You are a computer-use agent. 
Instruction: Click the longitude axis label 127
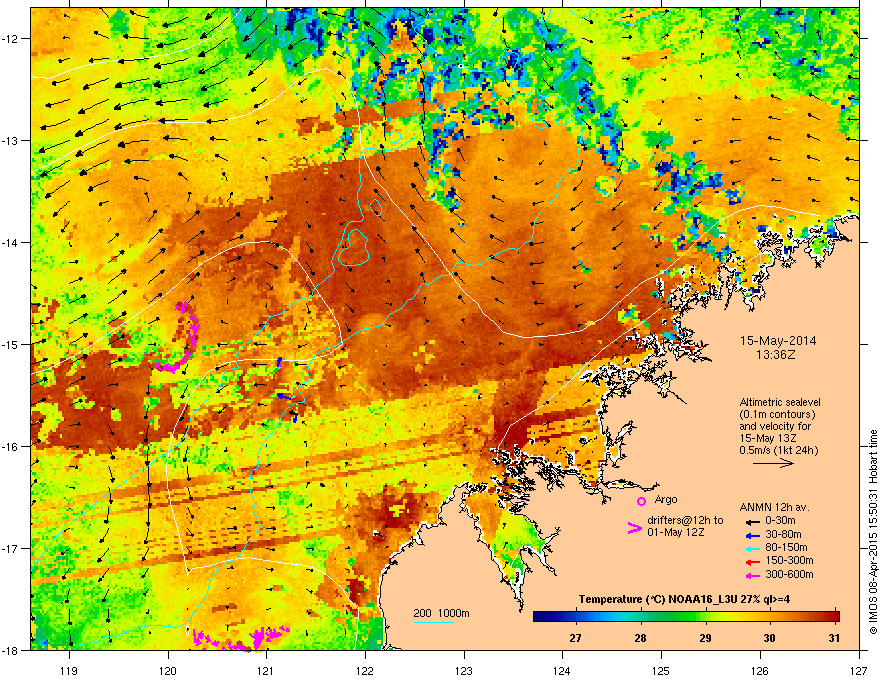(x=859, y=670)
